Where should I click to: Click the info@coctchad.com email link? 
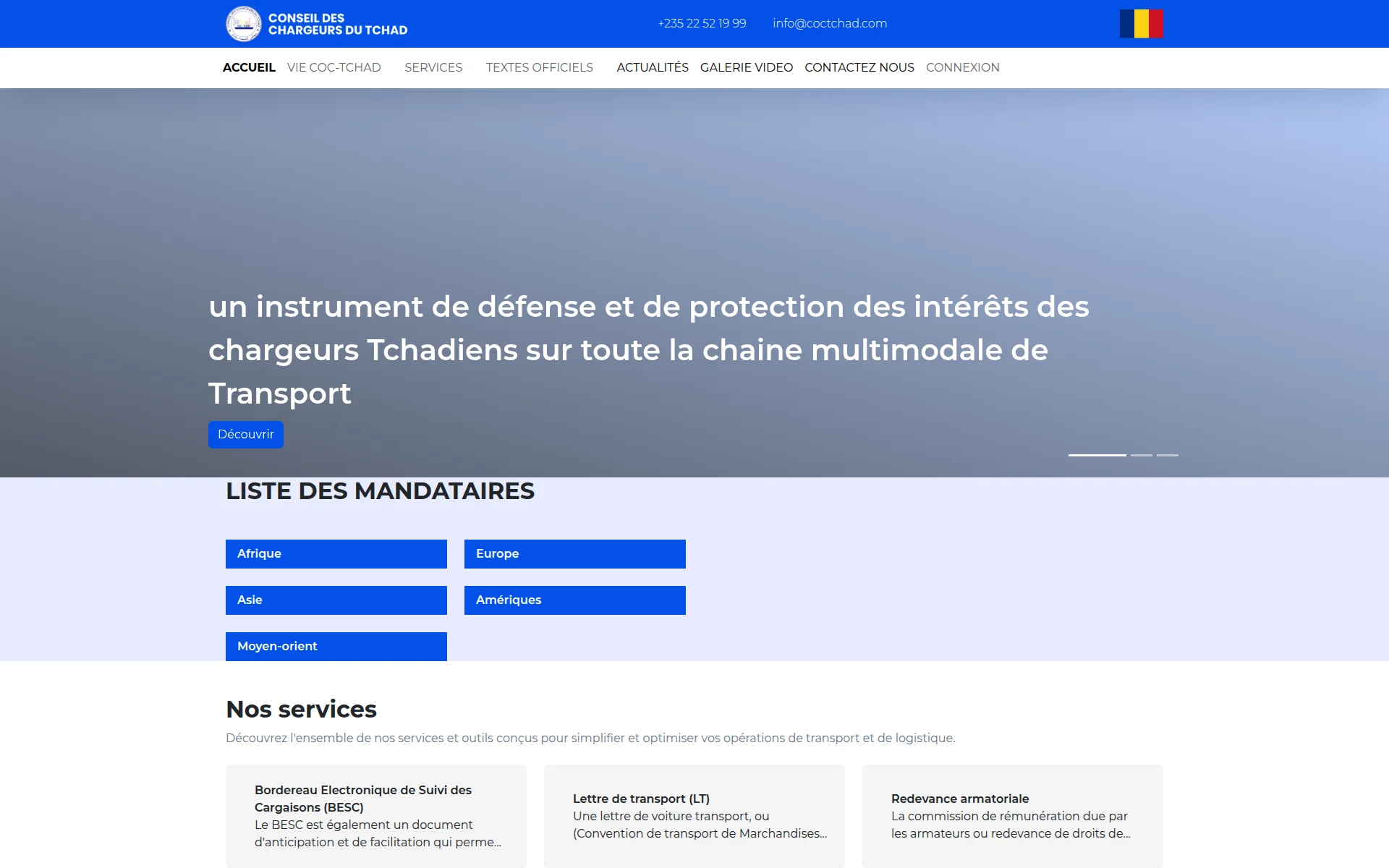point(830,23)
